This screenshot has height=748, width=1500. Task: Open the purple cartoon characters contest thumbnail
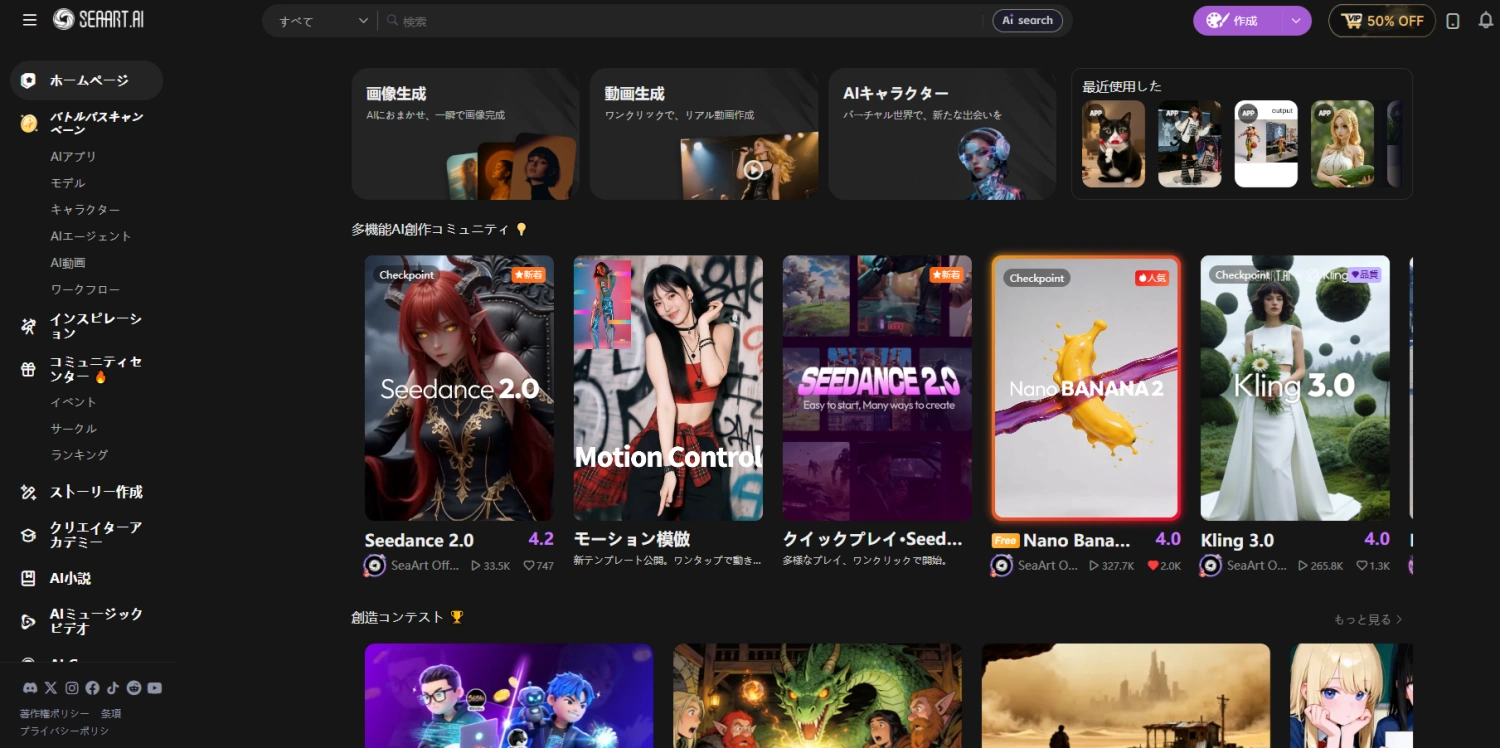[509, 696]
